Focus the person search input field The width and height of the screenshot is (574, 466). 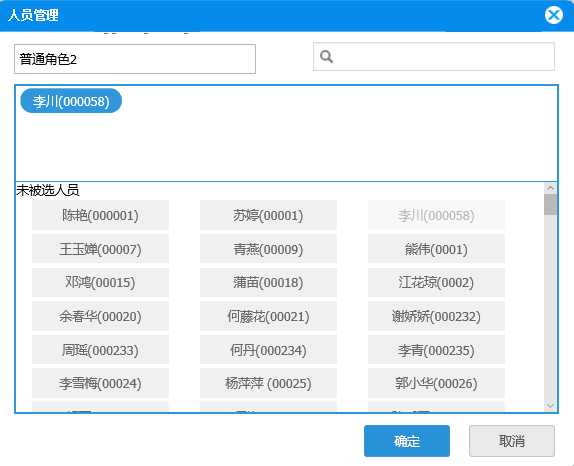[x=434, y=56]
